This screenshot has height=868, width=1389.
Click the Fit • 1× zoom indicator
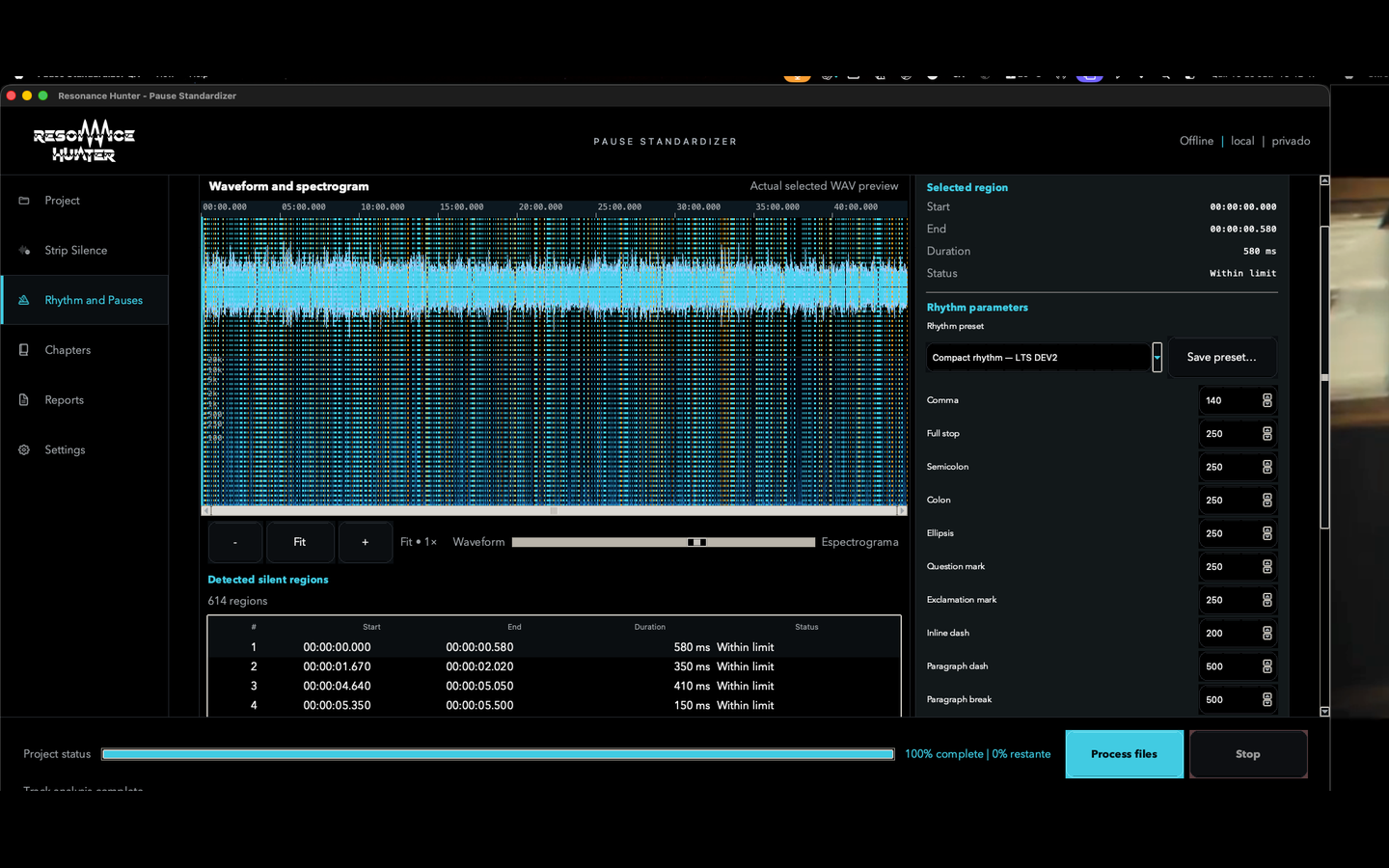point(419,542)
